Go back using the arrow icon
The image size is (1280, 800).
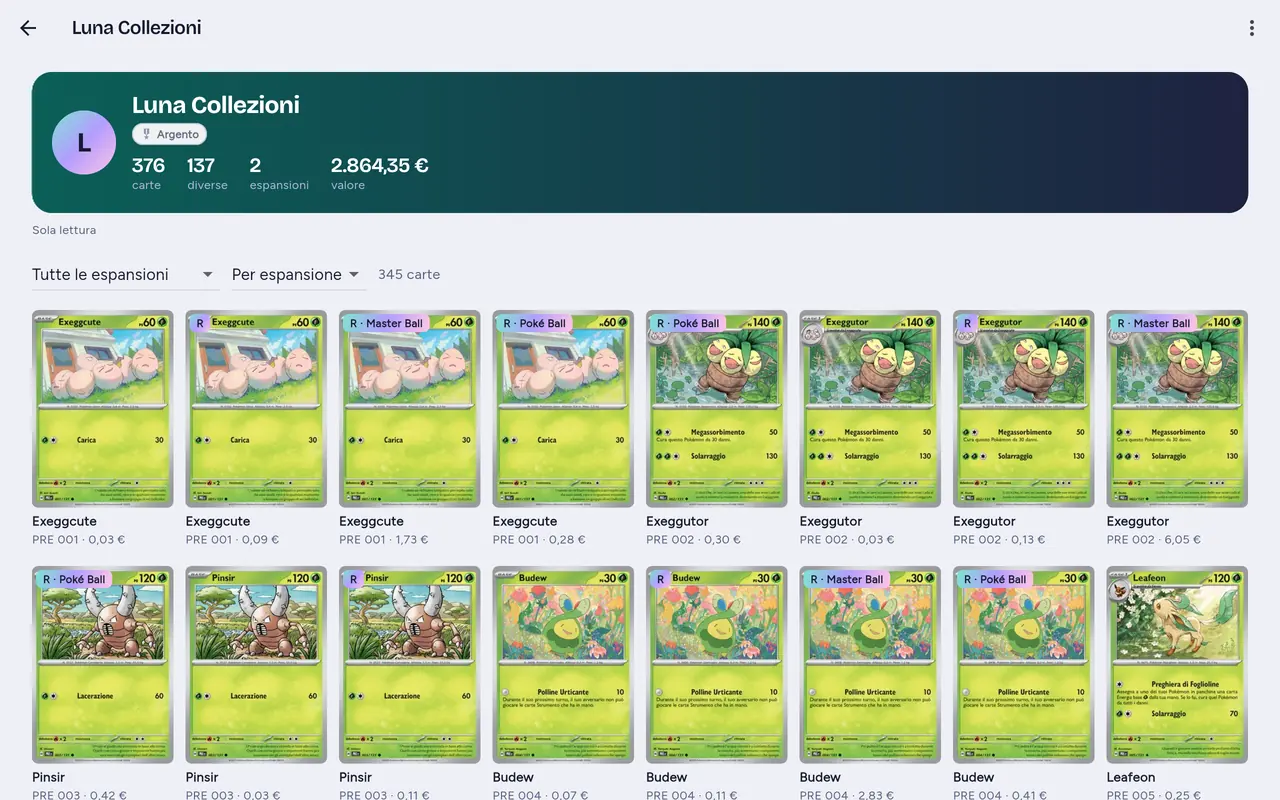click(28, 28)
